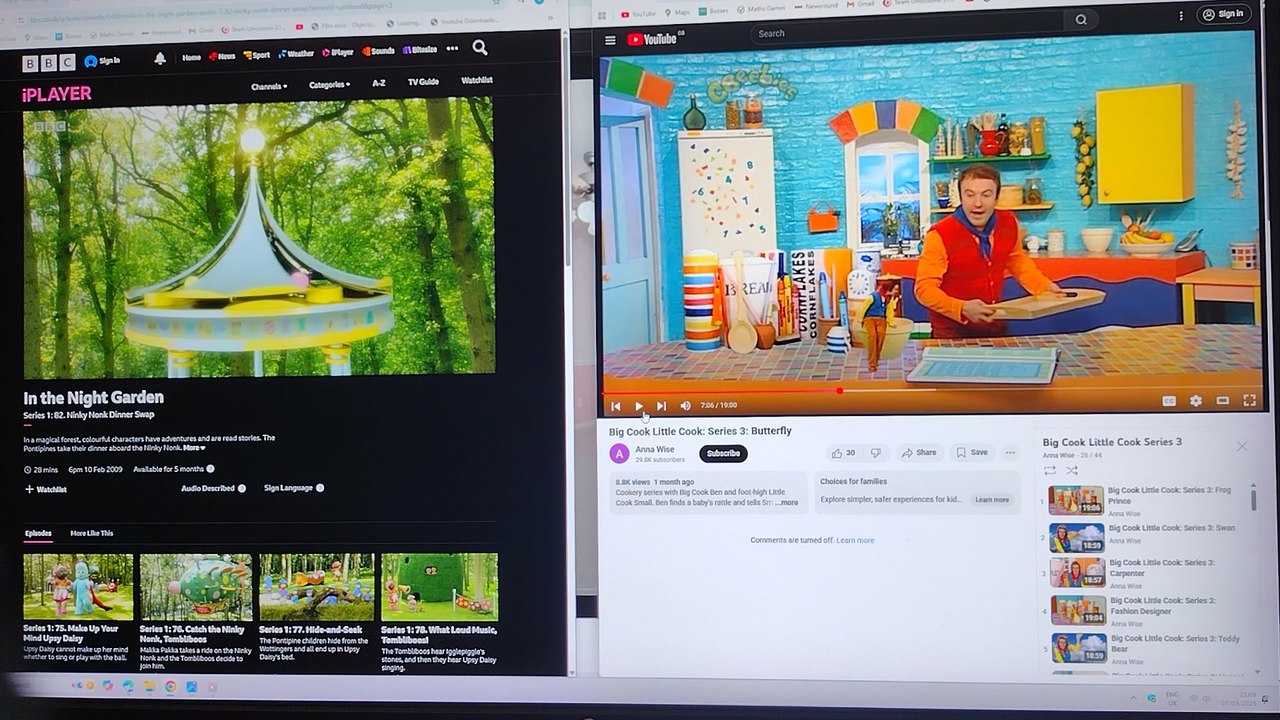Open Watchlist in iPlayer navigation
This screenshot has height=720, width=1280.
[477, 80]
